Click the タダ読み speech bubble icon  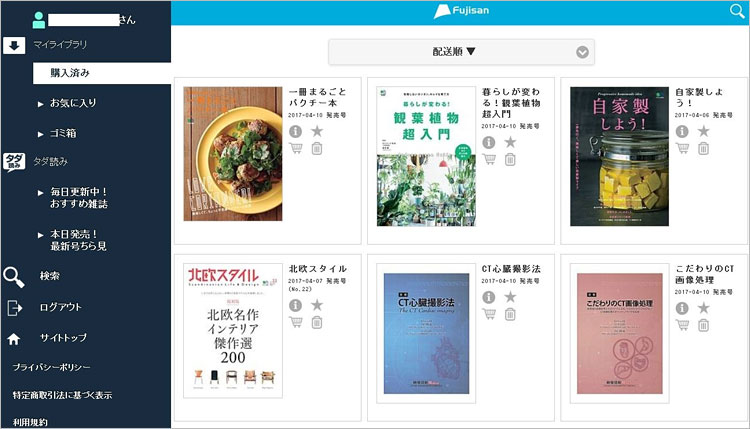click(x=14, y=162)
